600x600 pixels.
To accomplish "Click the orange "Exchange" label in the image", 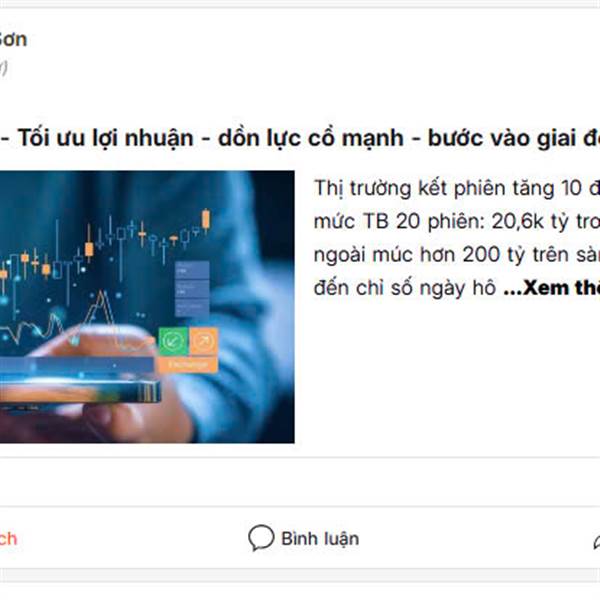I will pyautogui.click(x=188, y=365).
